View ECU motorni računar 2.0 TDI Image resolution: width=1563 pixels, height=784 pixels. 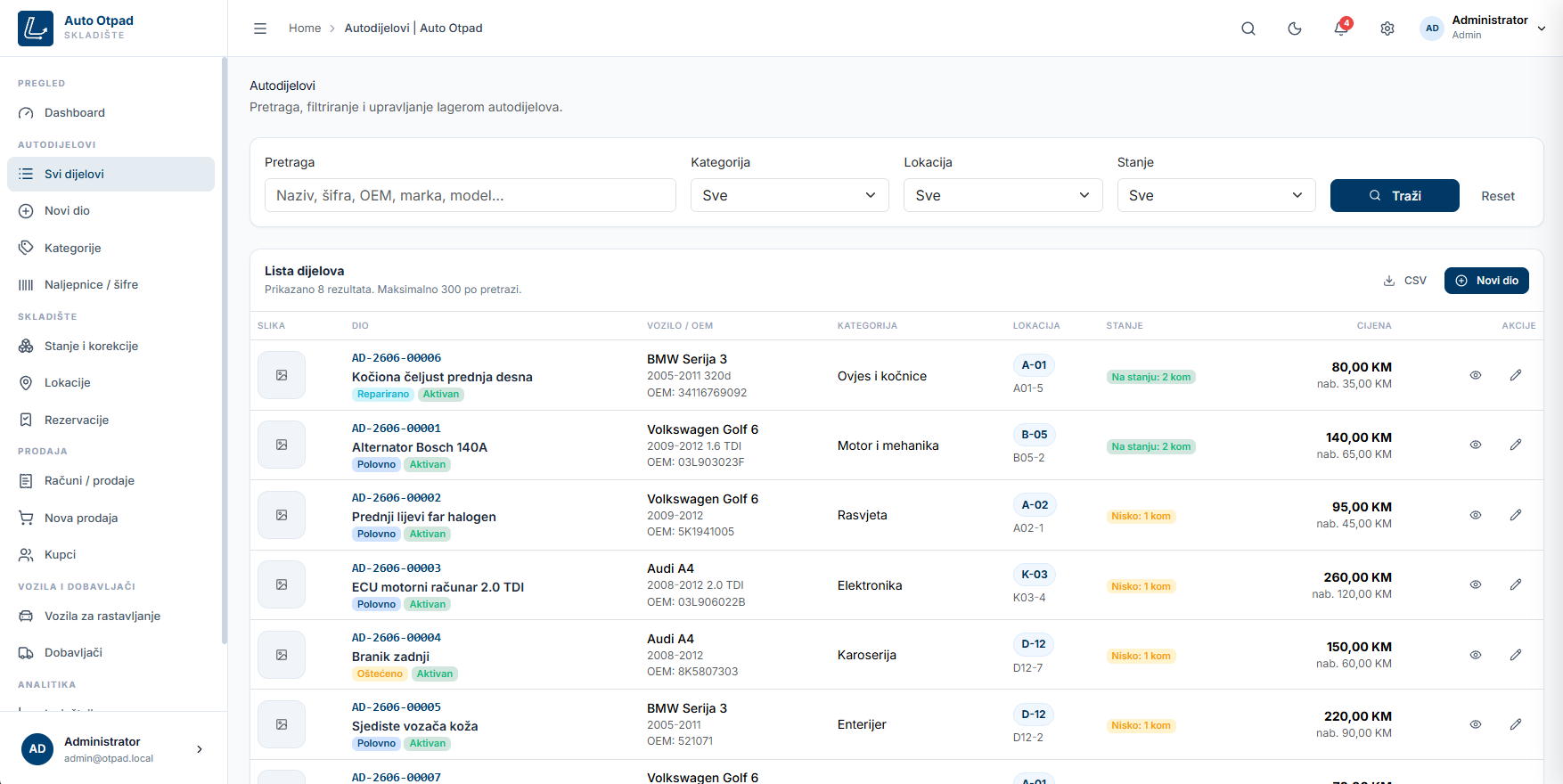click(x=1476, y=584)
